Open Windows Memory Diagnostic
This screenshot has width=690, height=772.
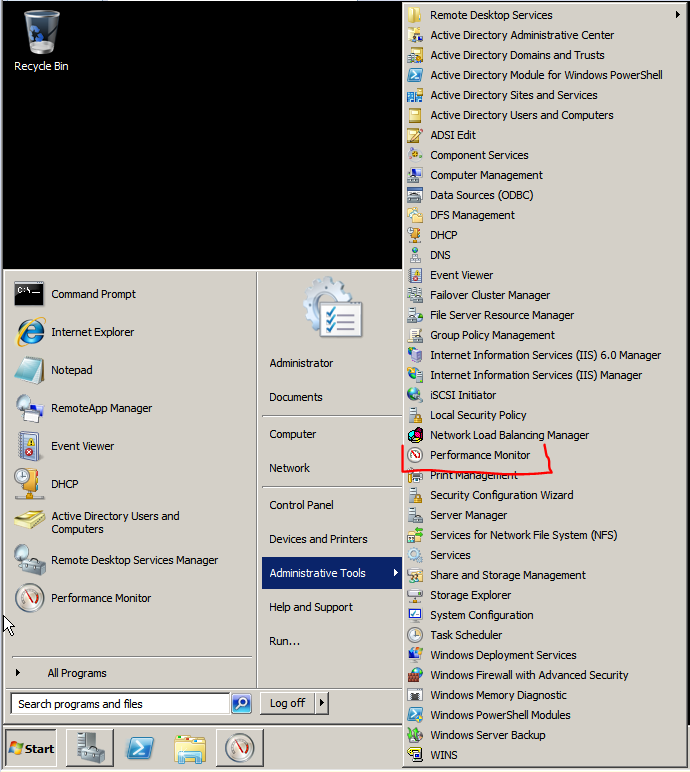[x=498, y=695]
